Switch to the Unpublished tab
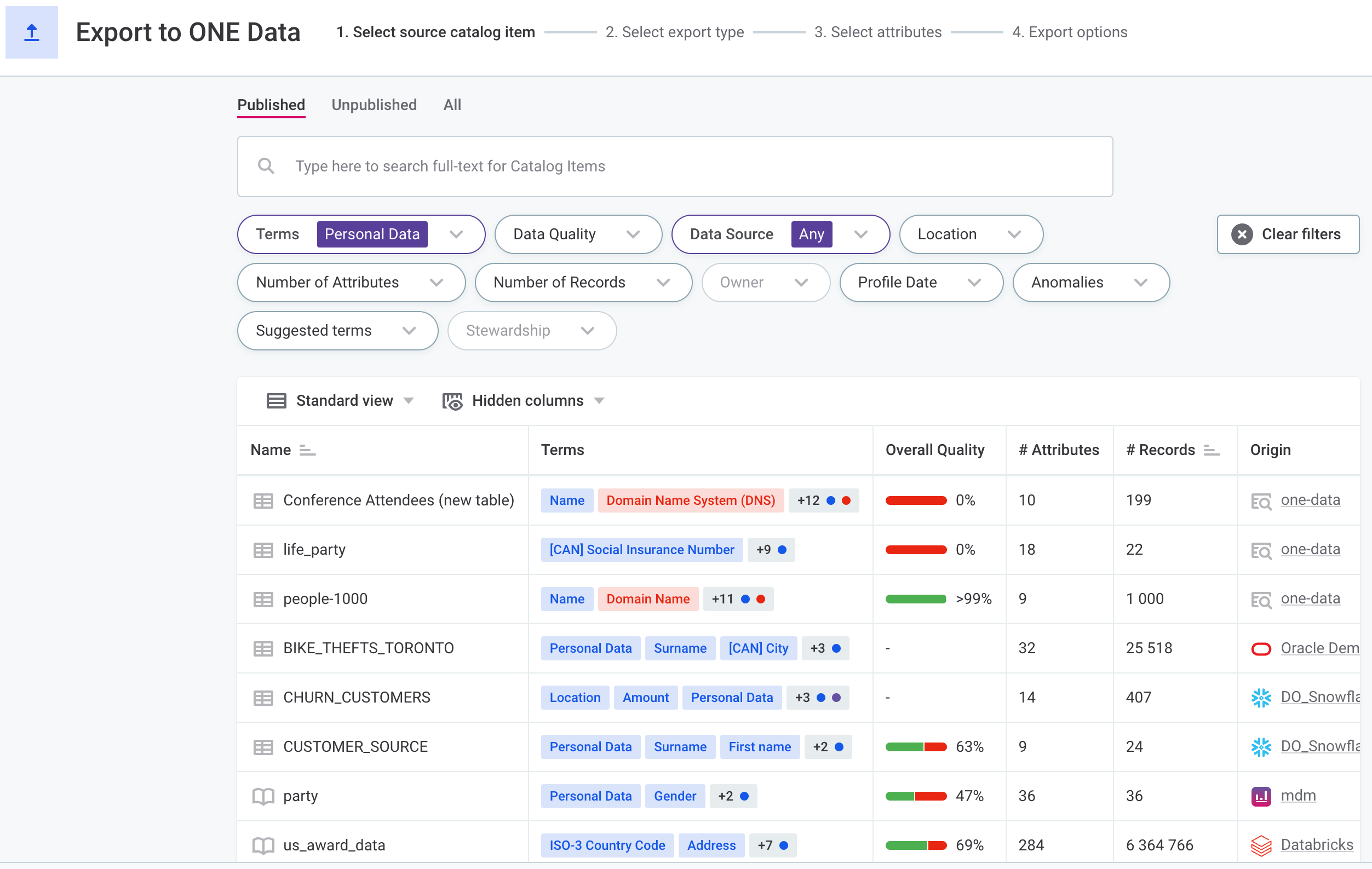The width and height of the screenshot is (1372, 869). 374,105
